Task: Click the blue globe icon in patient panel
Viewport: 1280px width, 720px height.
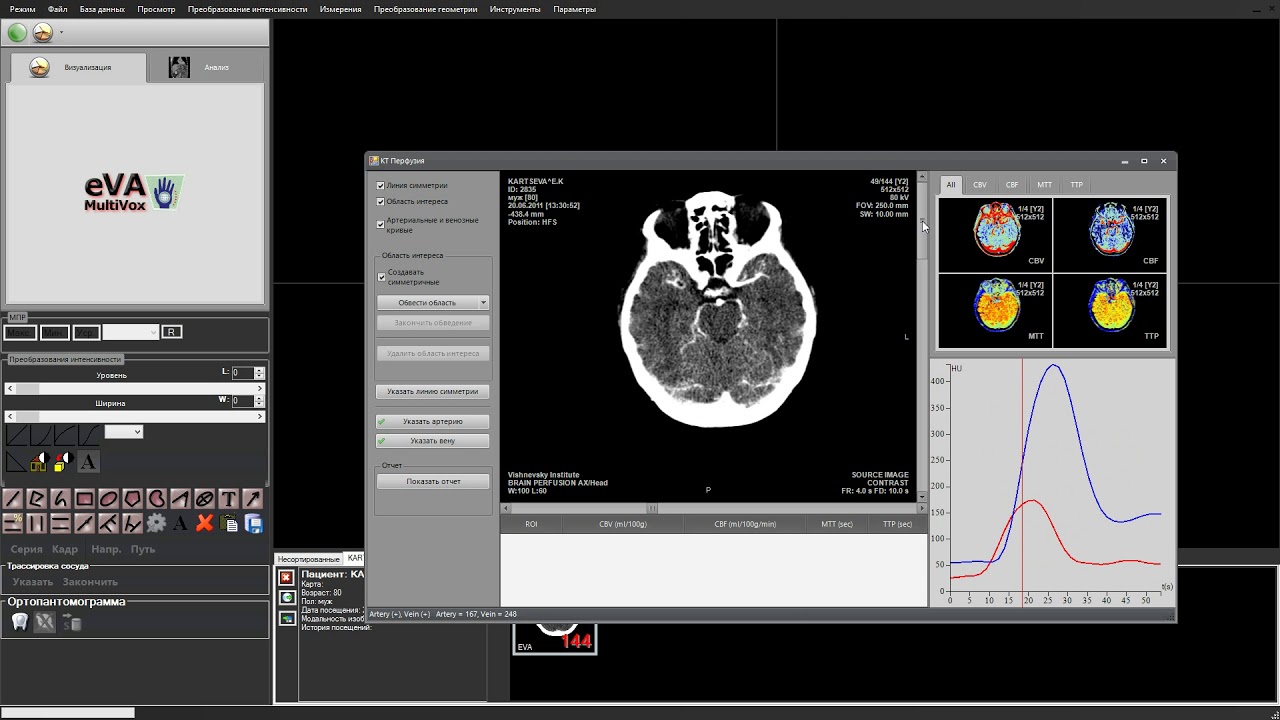Action: pos(287,597)
